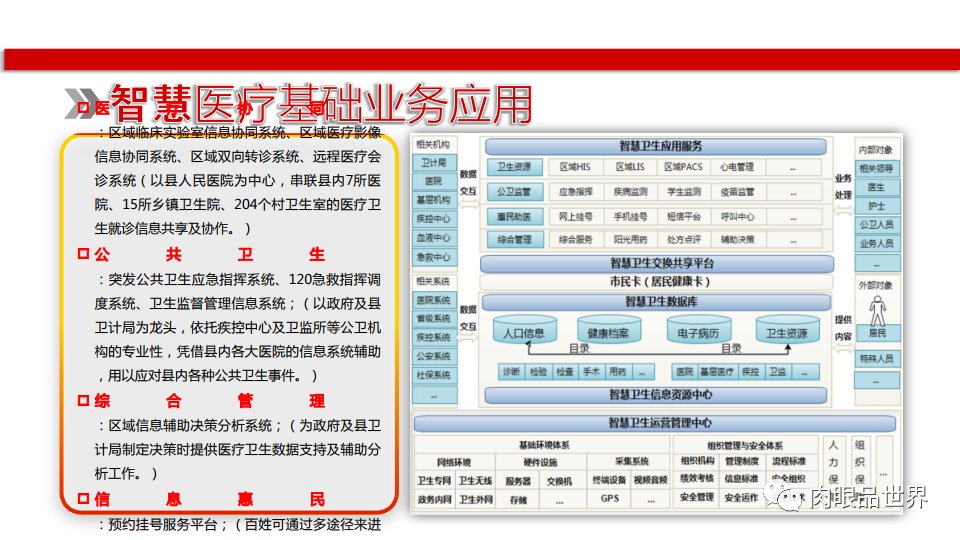Click the 区域LIS cell
The width and height of the screenshot is (960, 540).
(630, 167)
